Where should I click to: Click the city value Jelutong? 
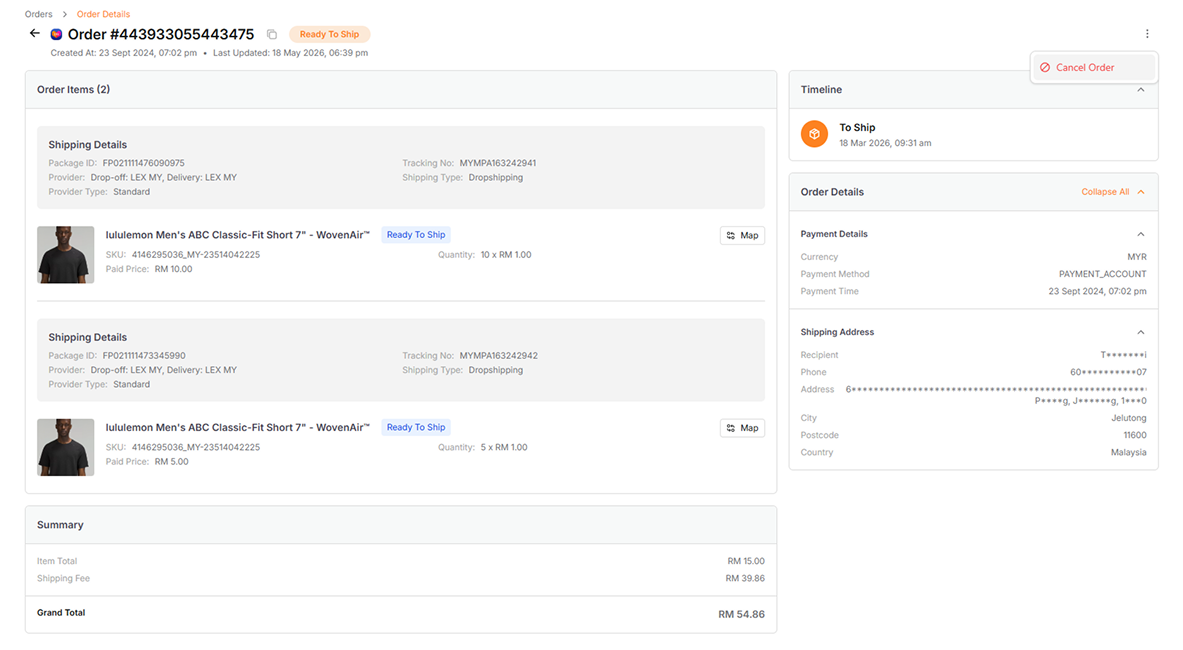(1128, 419)
